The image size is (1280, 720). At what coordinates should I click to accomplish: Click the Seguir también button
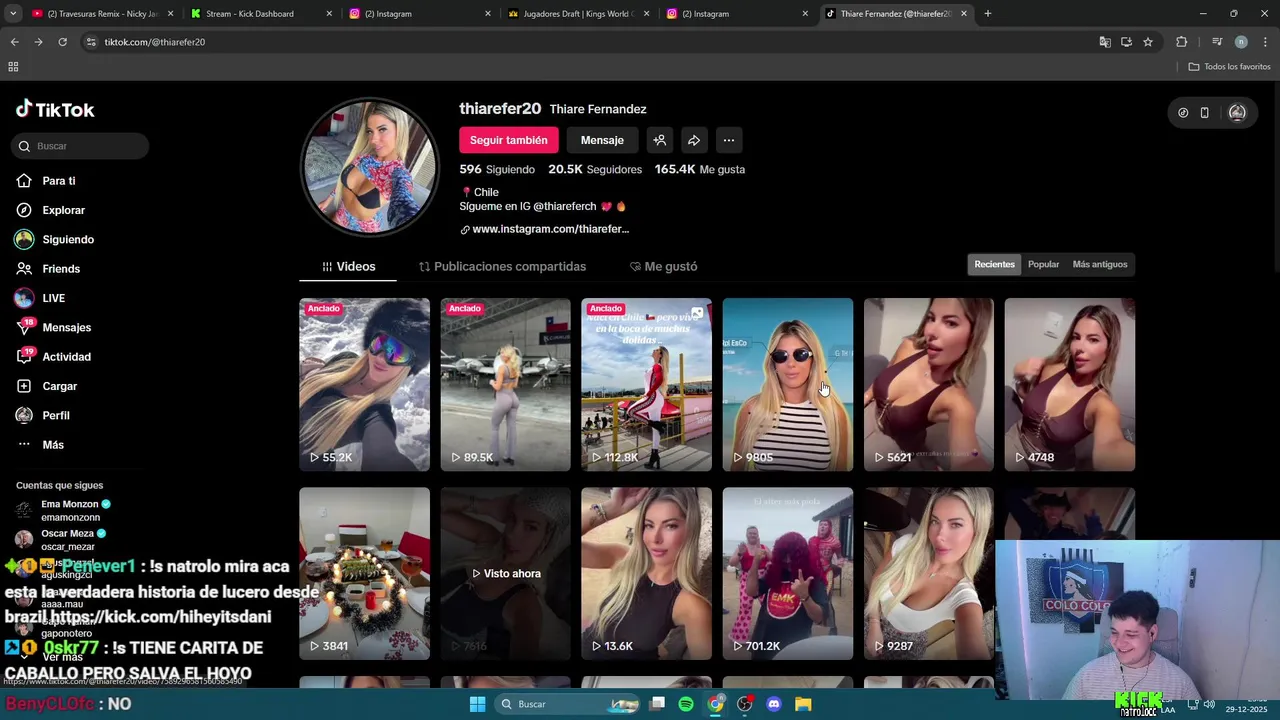[x=508, y=140]
